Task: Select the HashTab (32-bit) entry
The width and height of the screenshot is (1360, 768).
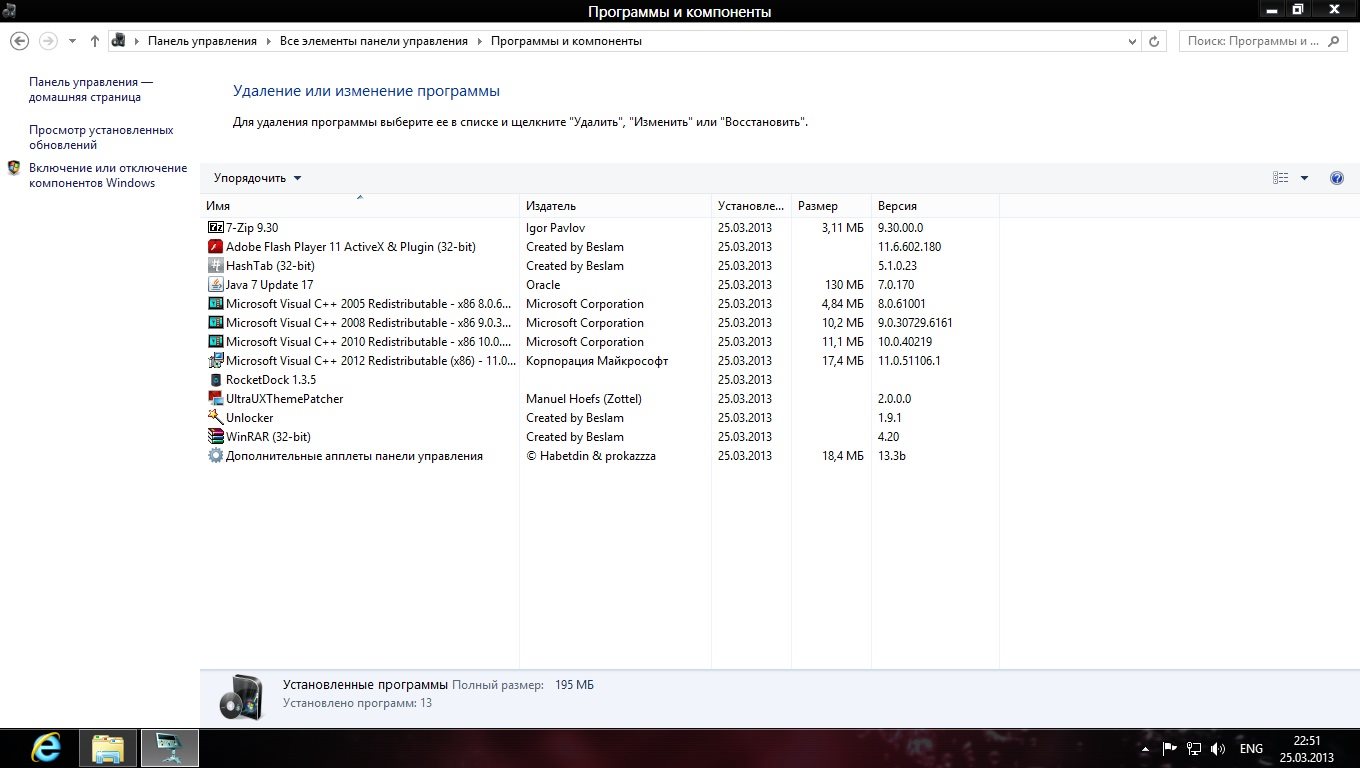Action: pyautogui.click(x=270, y=266)
